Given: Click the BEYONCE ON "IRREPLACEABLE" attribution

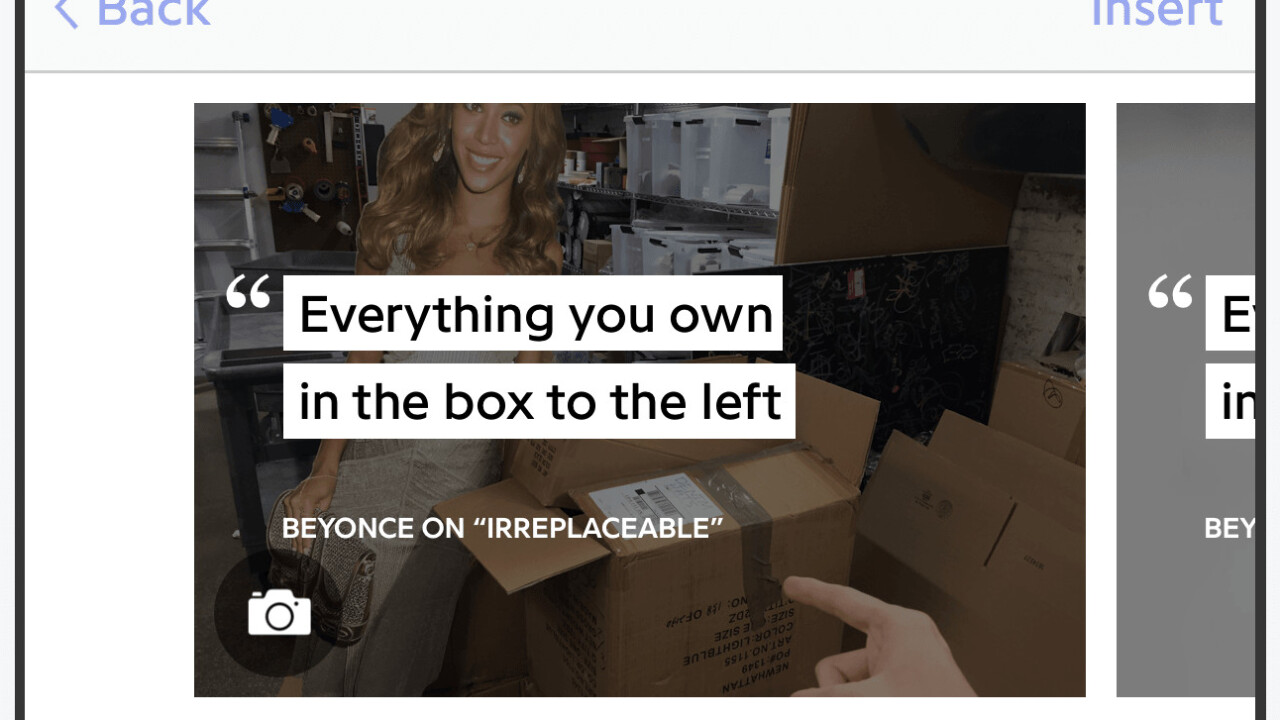Looking at the screenshot, I should (x=502, y=528).
